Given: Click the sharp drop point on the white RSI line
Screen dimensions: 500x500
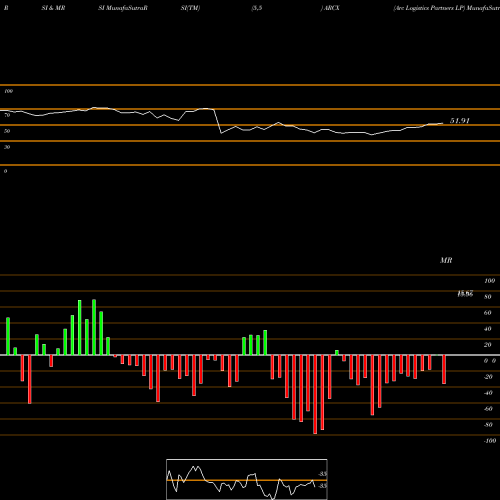Looking at the screenshot, I should [x=221, y=133].
